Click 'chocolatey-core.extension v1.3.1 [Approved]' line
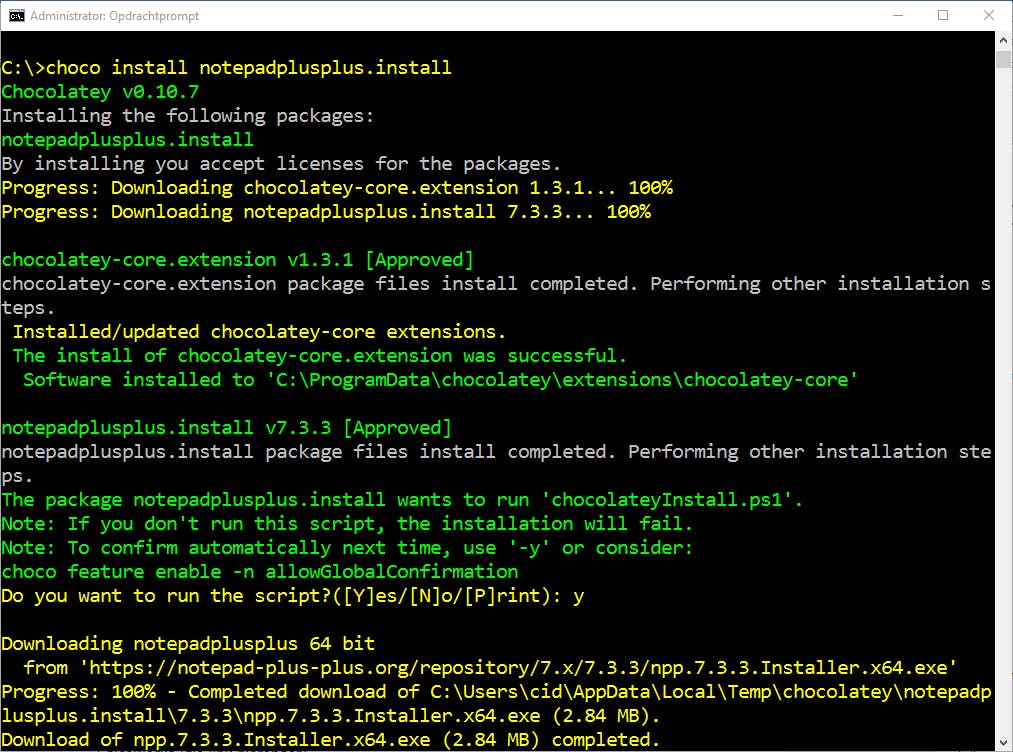1013x752 pixels. coord(238,260)
